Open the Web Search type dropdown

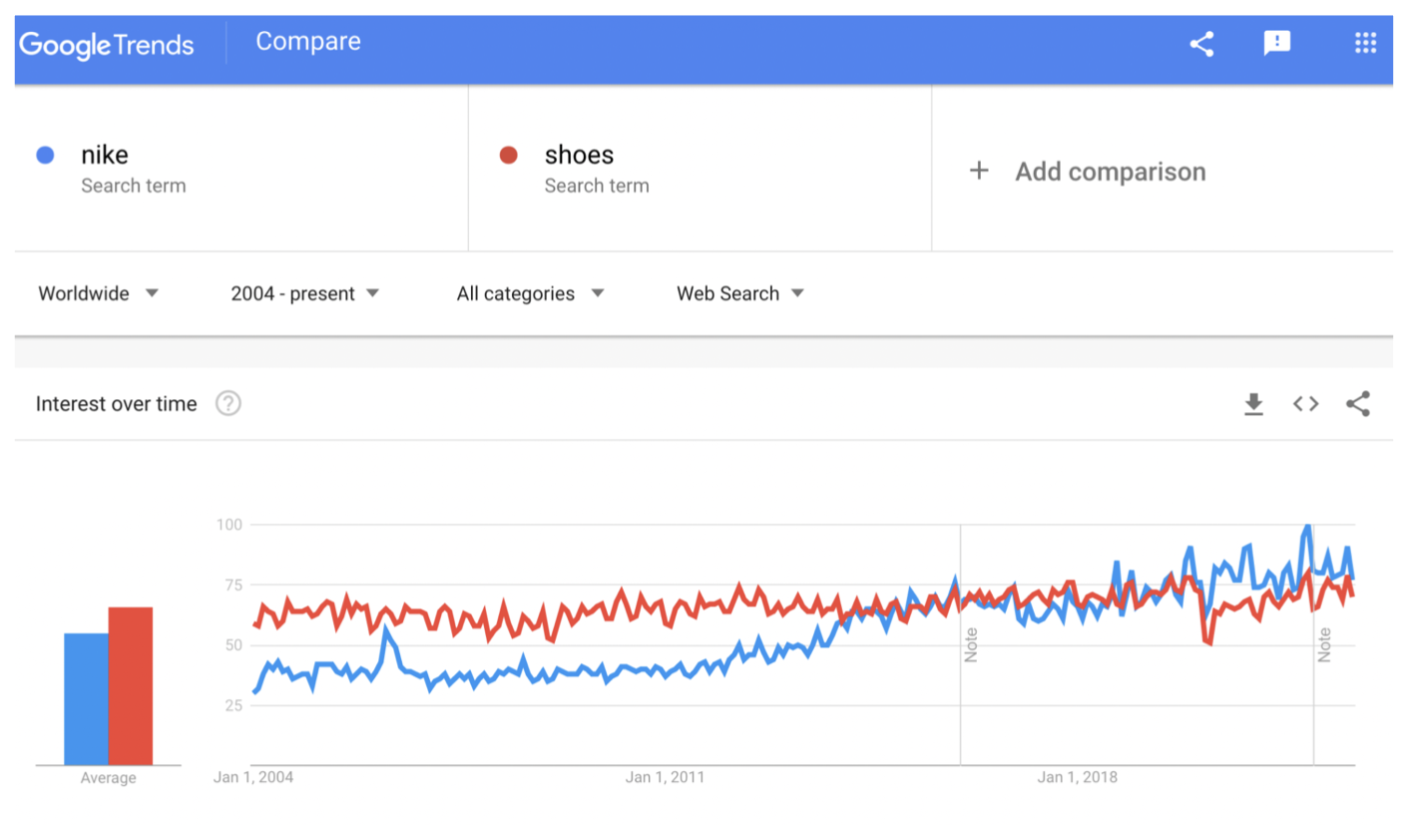click(x=739, y=293)
